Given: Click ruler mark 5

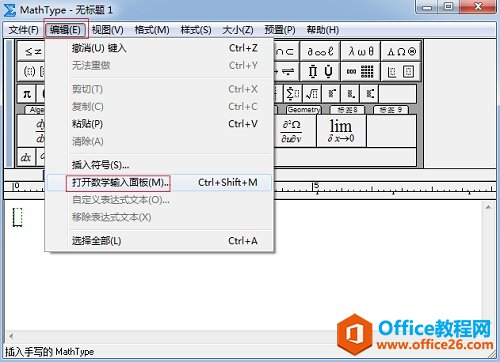Looking at the screenshot, I should pos(316,185).
